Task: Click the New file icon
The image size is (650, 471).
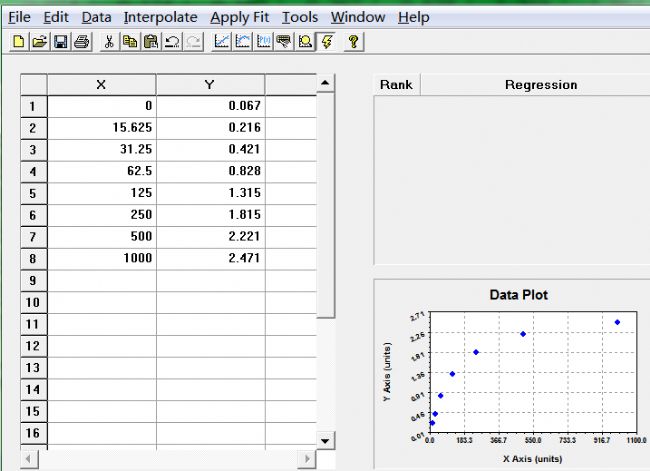Action: point(18,41)
